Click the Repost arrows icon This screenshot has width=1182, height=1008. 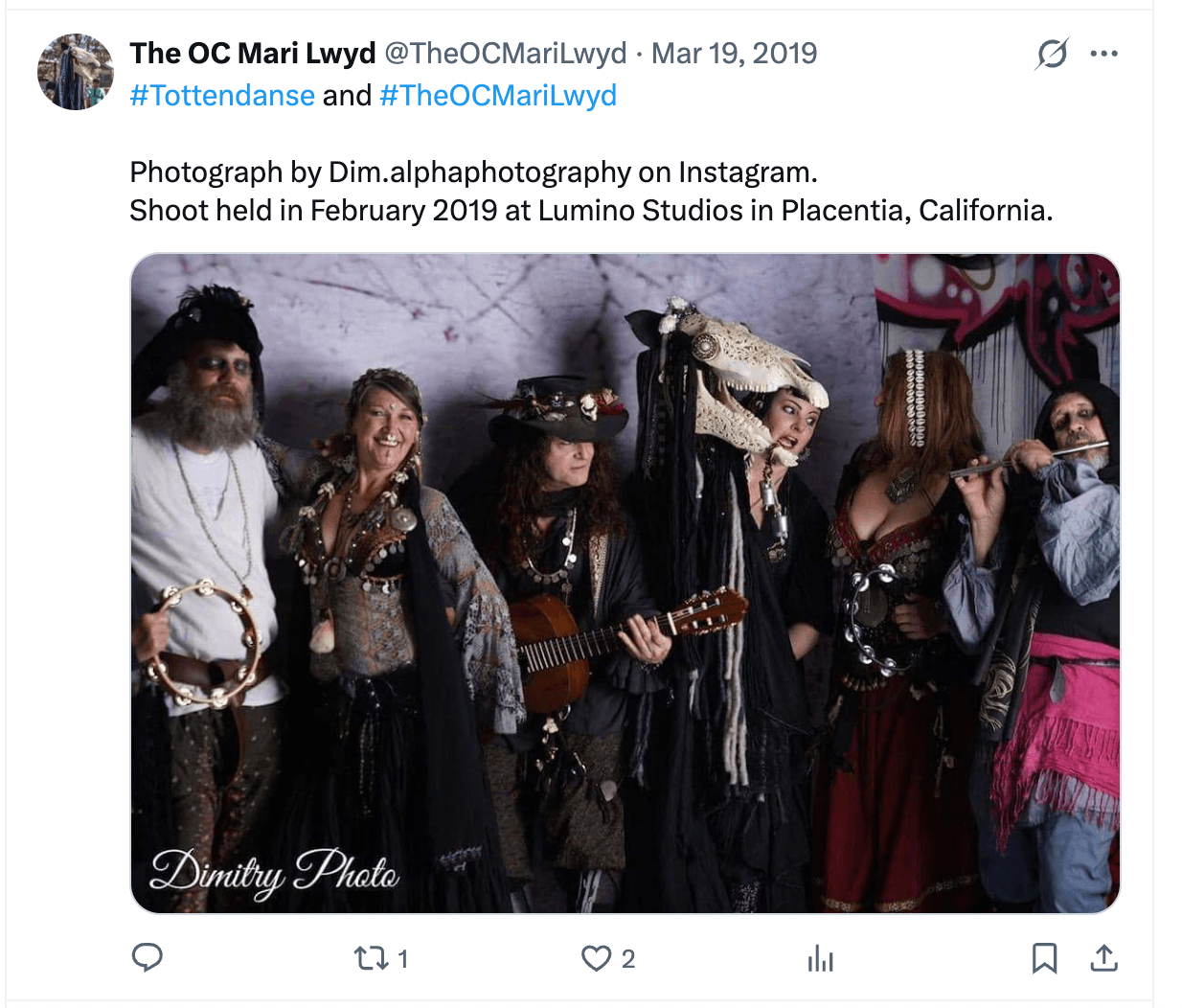(x=370, y=957)
